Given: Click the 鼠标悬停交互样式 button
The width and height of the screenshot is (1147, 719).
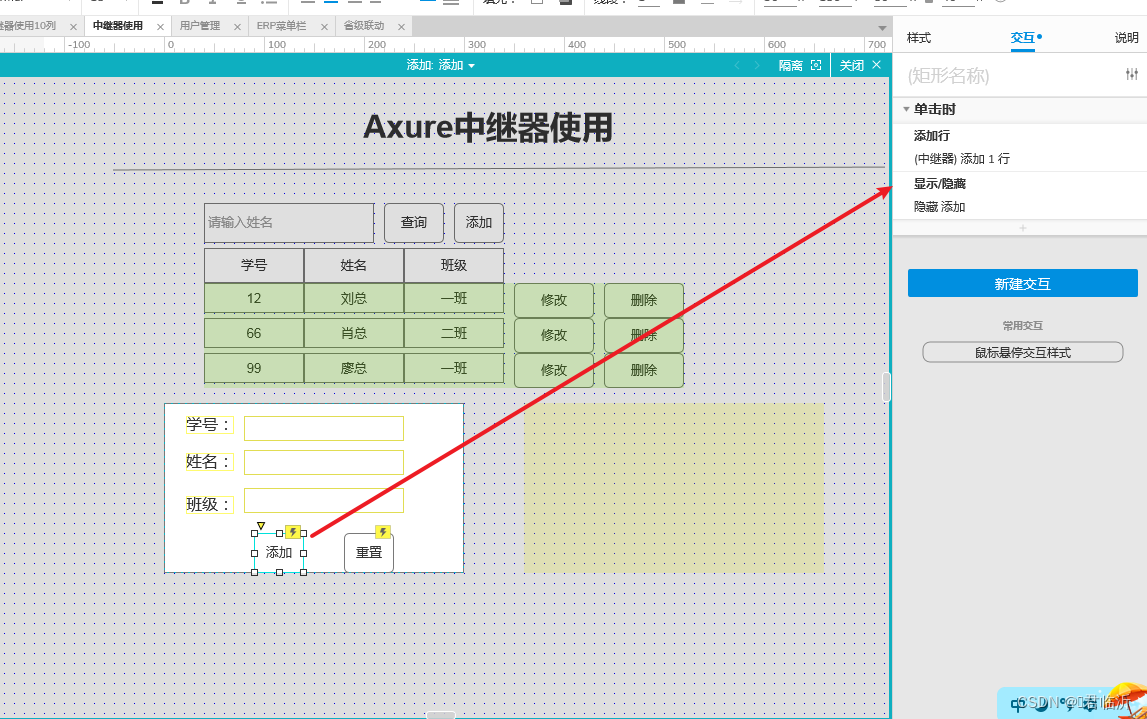Looking at the screenshot, I should (x=1023, y=353).
